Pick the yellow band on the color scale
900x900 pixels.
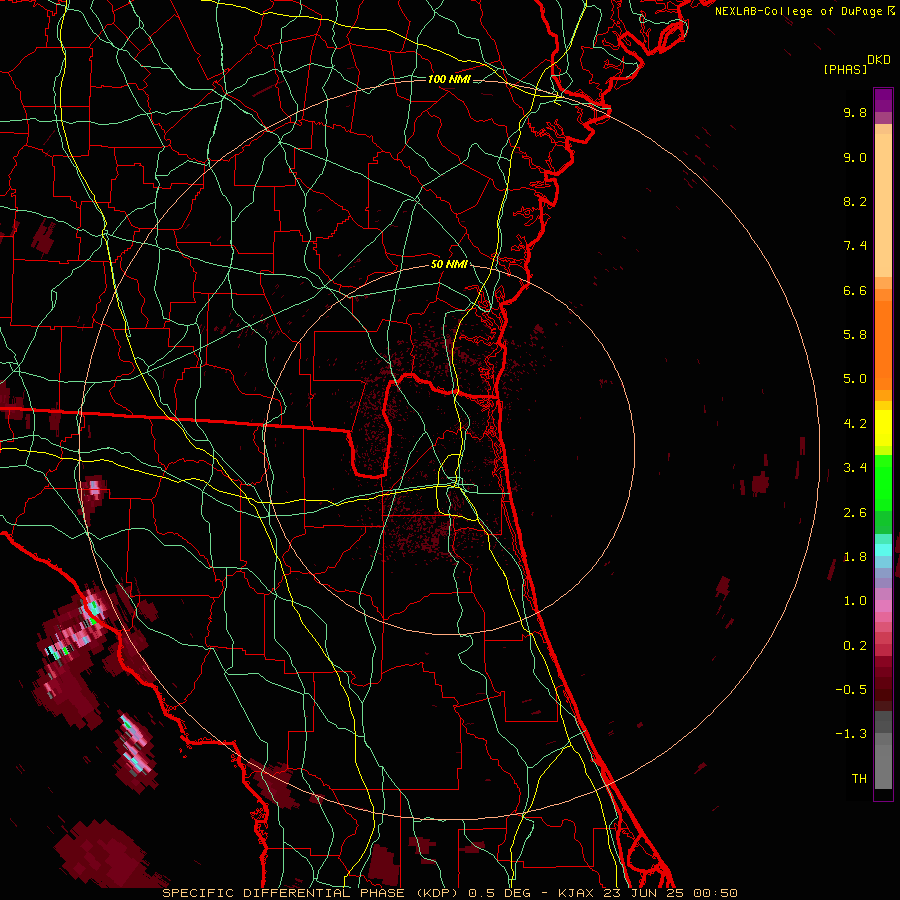pyautogui.click(x=883, y=428)
